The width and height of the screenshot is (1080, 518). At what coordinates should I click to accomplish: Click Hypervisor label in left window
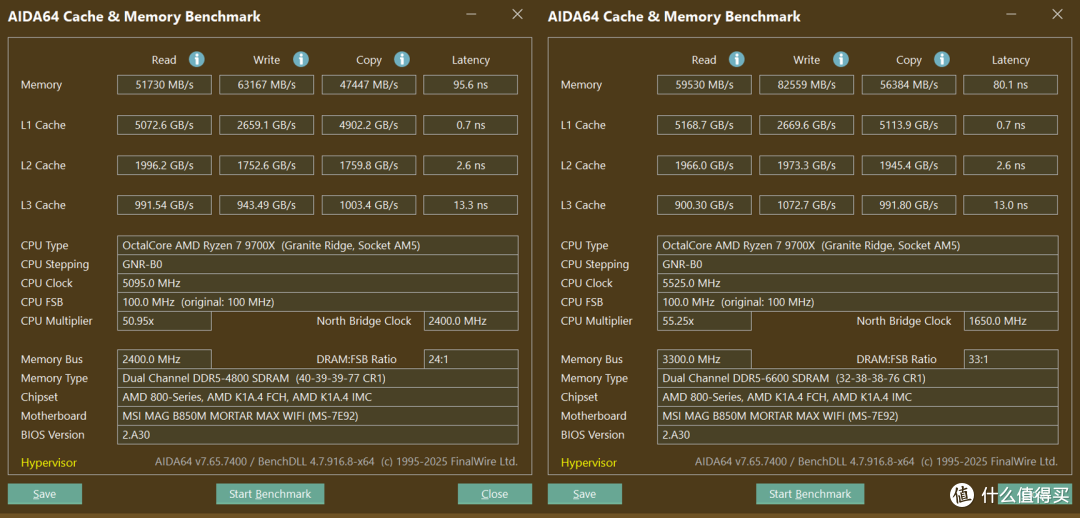pos(49,463)
